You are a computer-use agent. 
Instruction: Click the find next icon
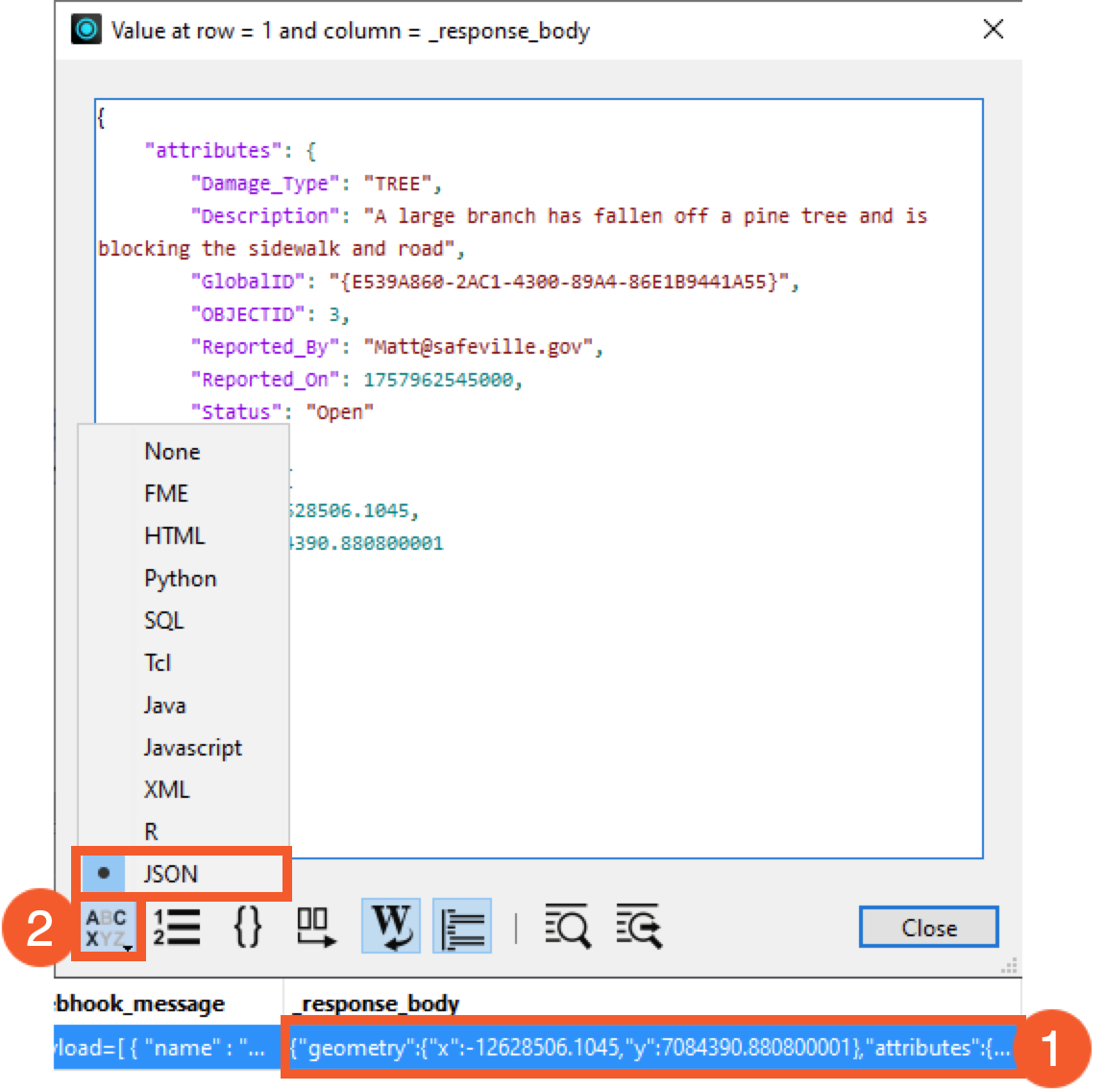coord(639,926)
